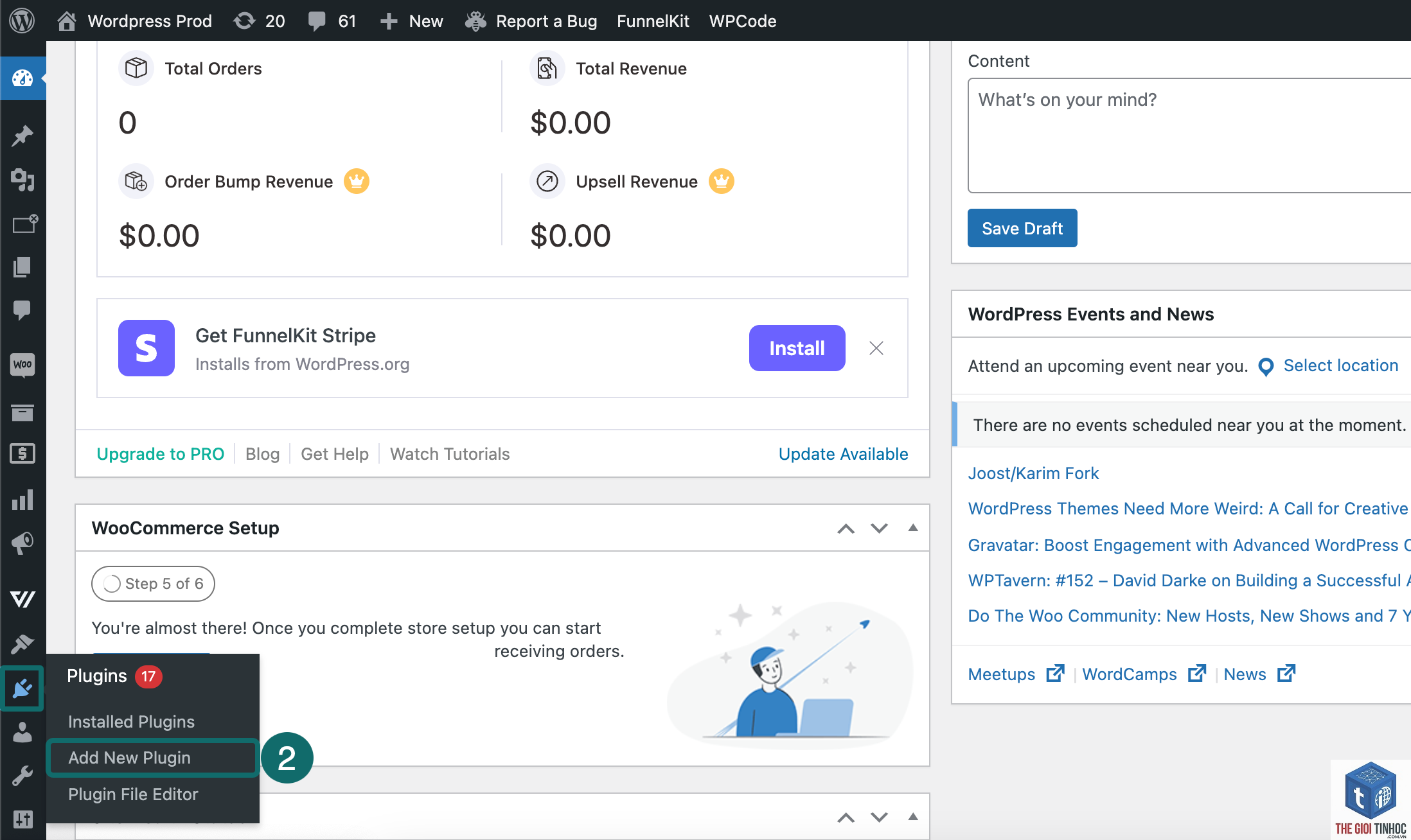This screenshot has height=840, width=1411.
Task: Open the 20 pending updates indicator
Action: pos(260,21)
